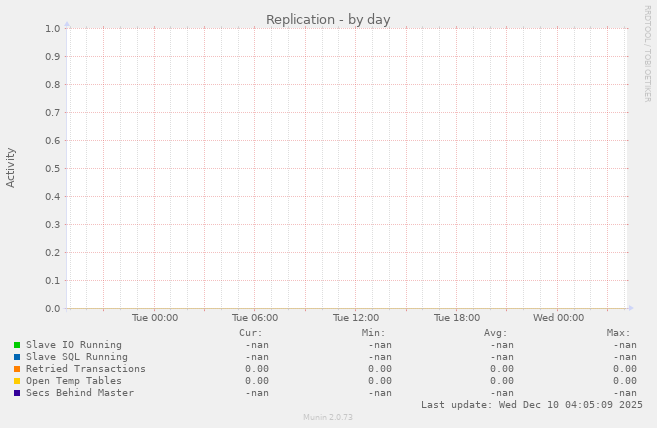Click the Tue 12:00 time axis label
Viewport: 657px width, 428px height.
(x=356, y=318)
